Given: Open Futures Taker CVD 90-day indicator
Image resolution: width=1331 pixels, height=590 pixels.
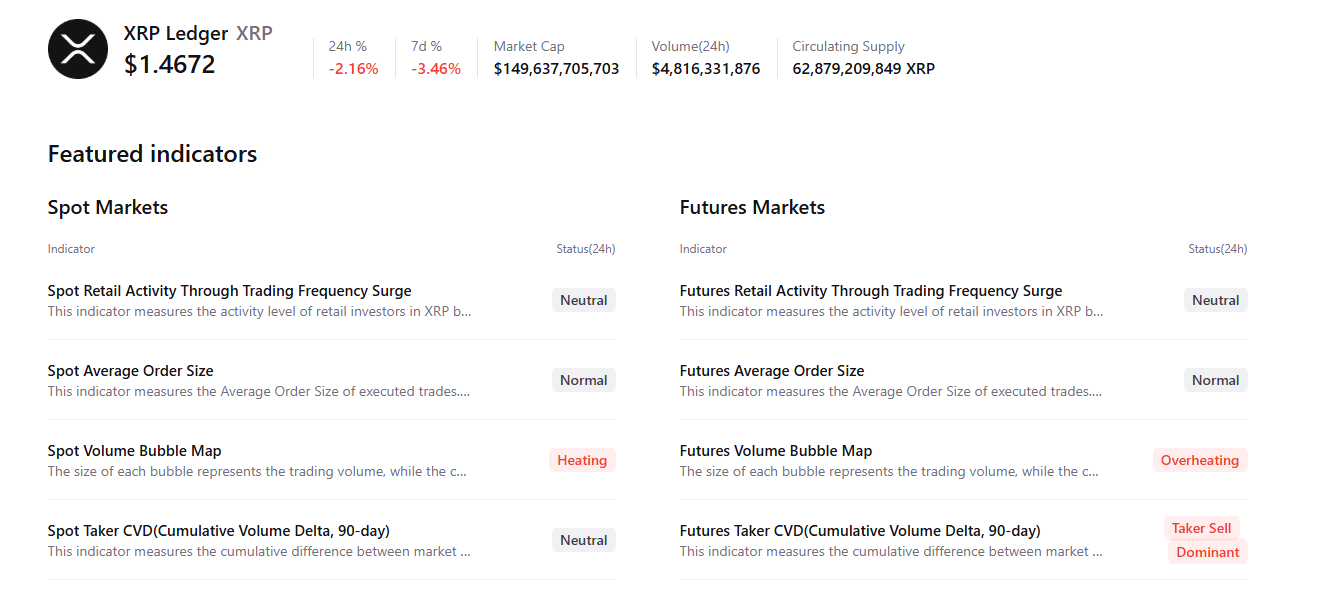Looking at the screenshot, I should tap(860, 531).
